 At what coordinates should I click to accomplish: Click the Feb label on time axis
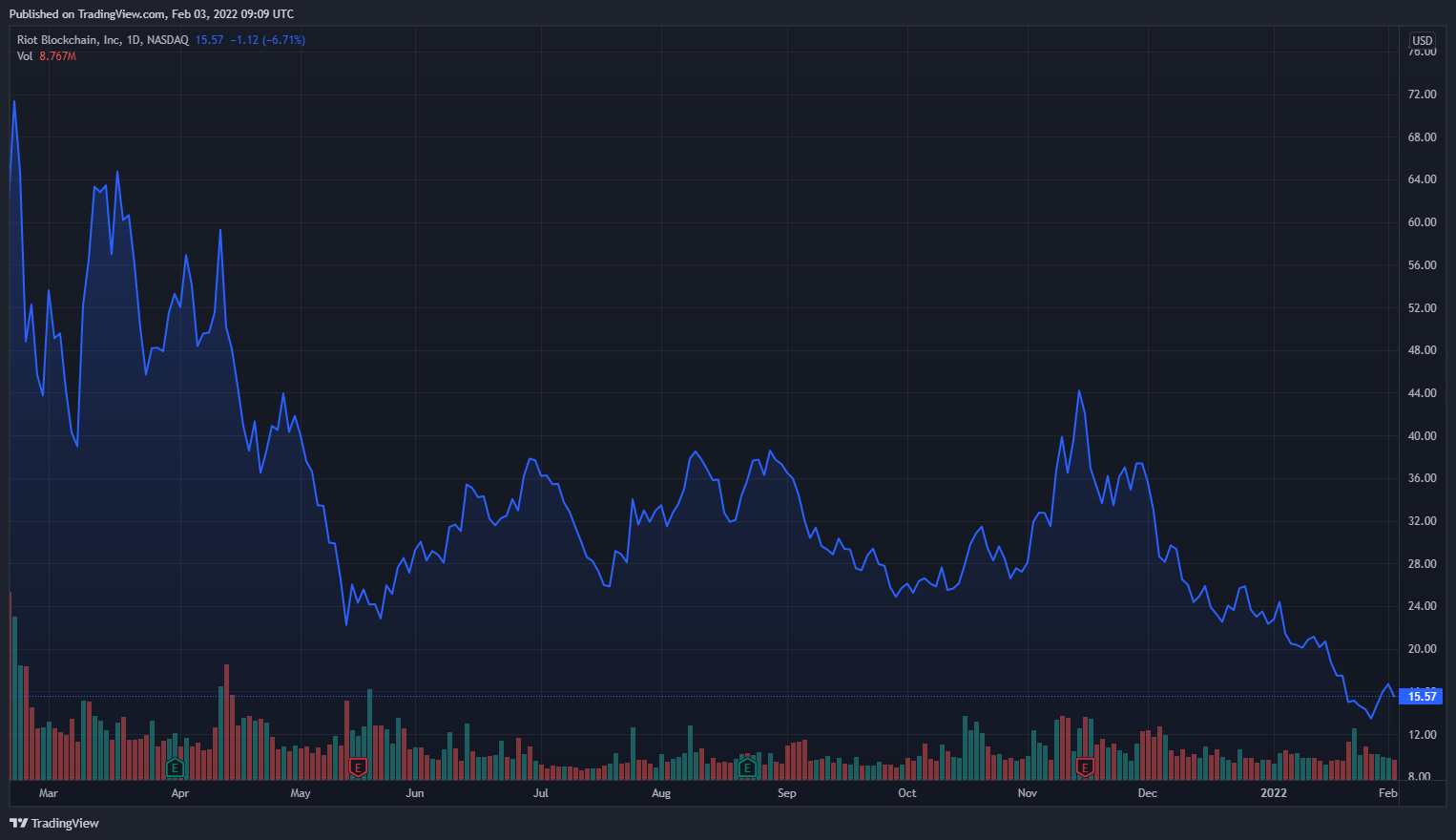[x=1388, y=793]
